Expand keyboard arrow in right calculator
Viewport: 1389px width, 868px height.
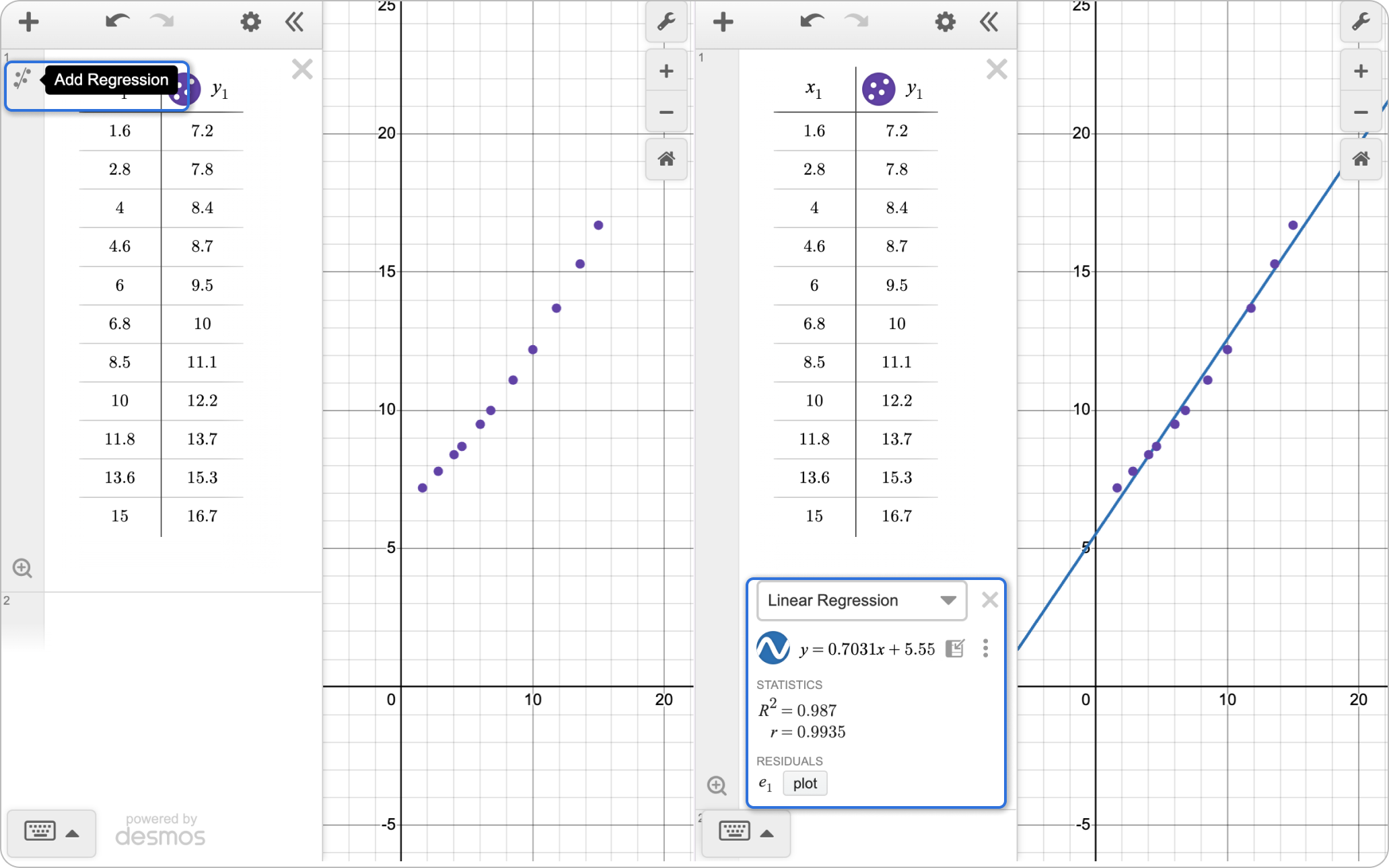coord(767,834)
